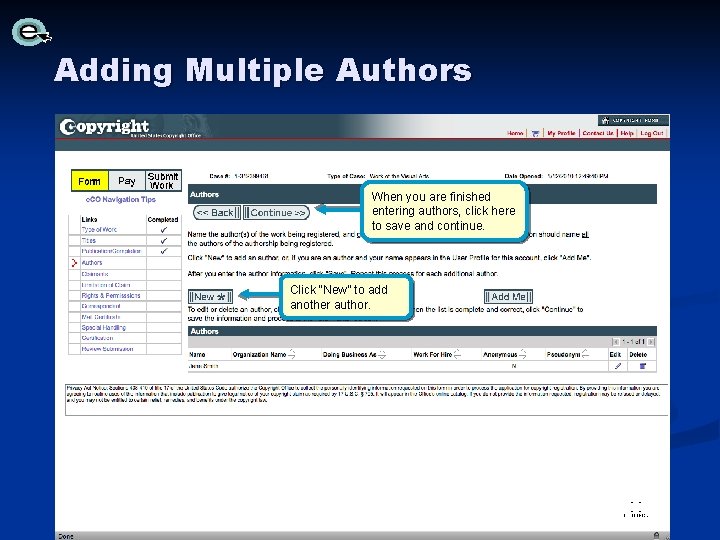Sort by Anonymous column arrows

coord(523,354)
